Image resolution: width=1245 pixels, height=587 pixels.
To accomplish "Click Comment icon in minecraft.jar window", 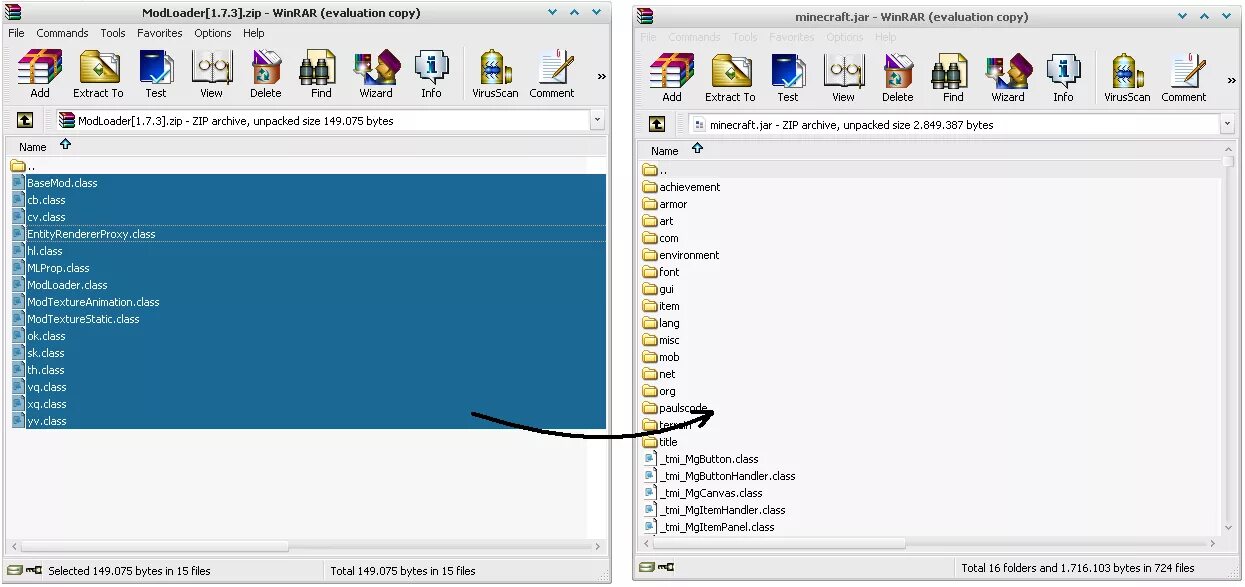I will (x=1184, y=78).
